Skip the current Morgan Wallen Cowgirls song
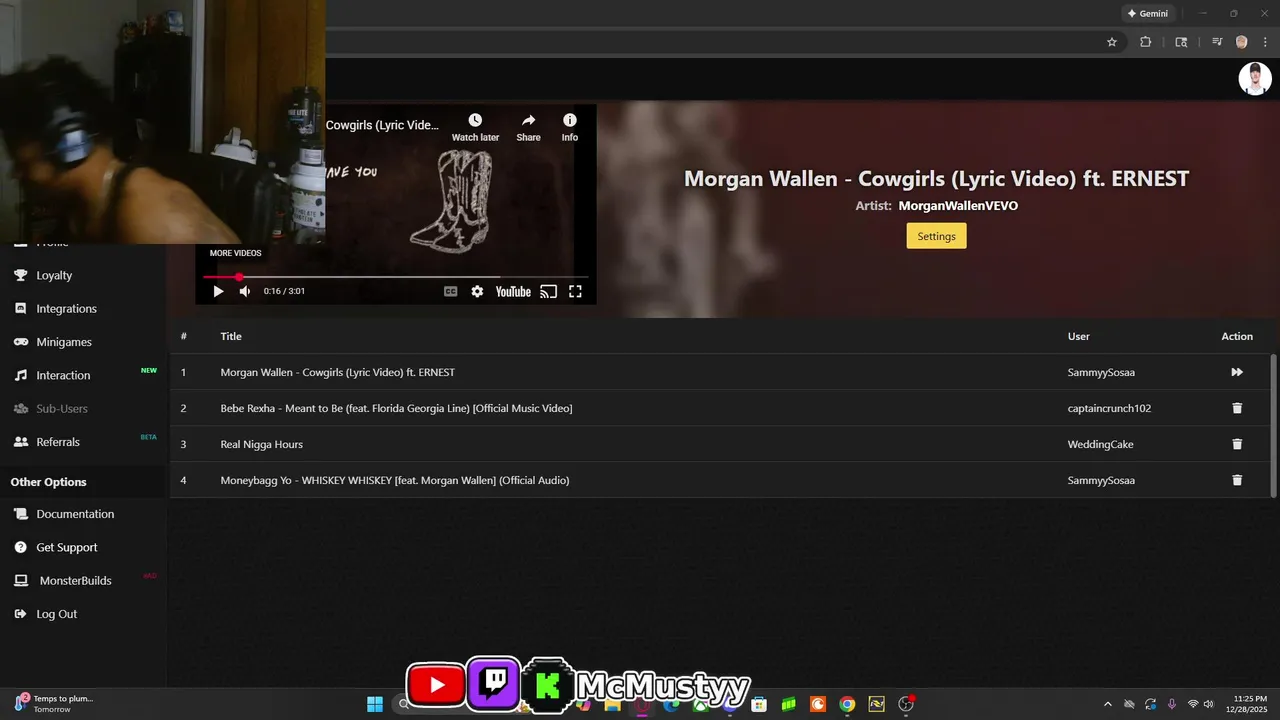 1237,372
